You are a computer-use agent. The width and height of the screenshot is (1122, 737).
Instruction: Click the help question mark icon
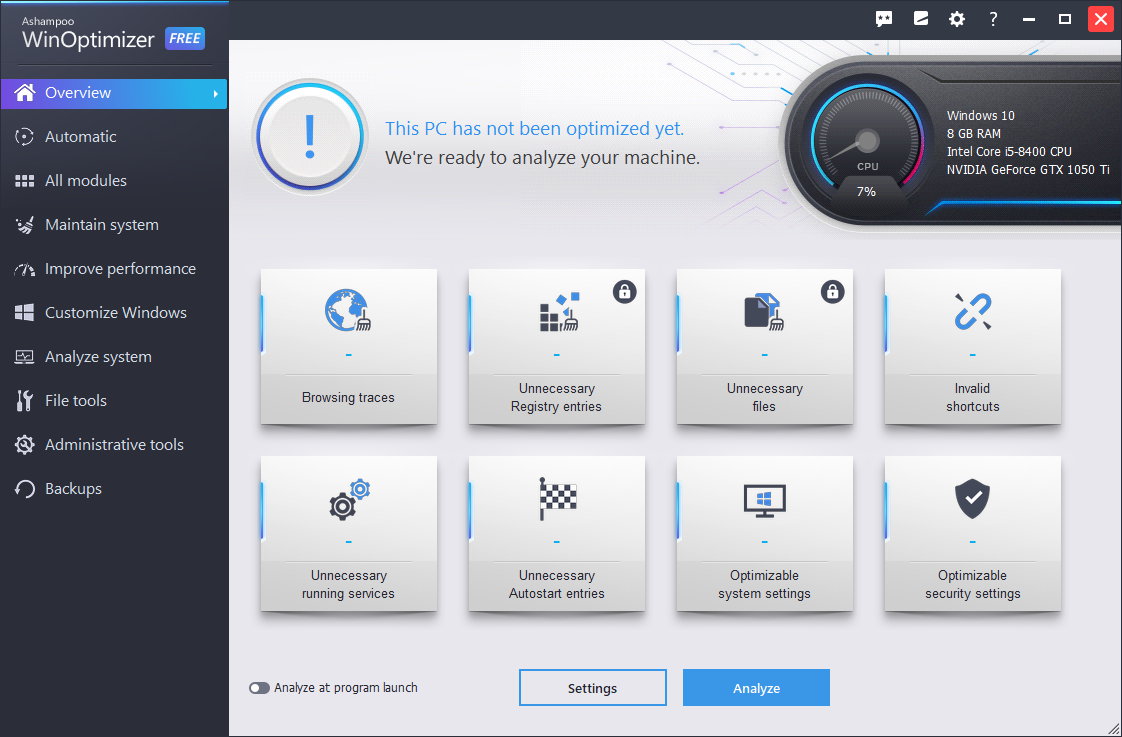(x=993, y=18)
